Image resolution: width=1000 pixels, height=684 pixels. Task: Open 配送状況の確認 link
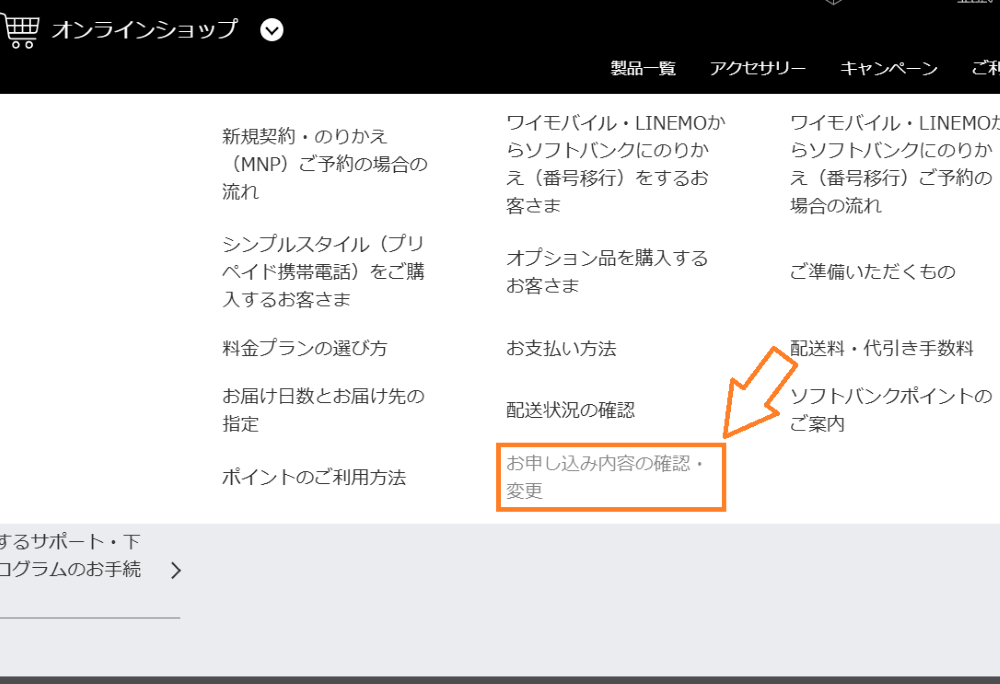click(x=570, y=409)
